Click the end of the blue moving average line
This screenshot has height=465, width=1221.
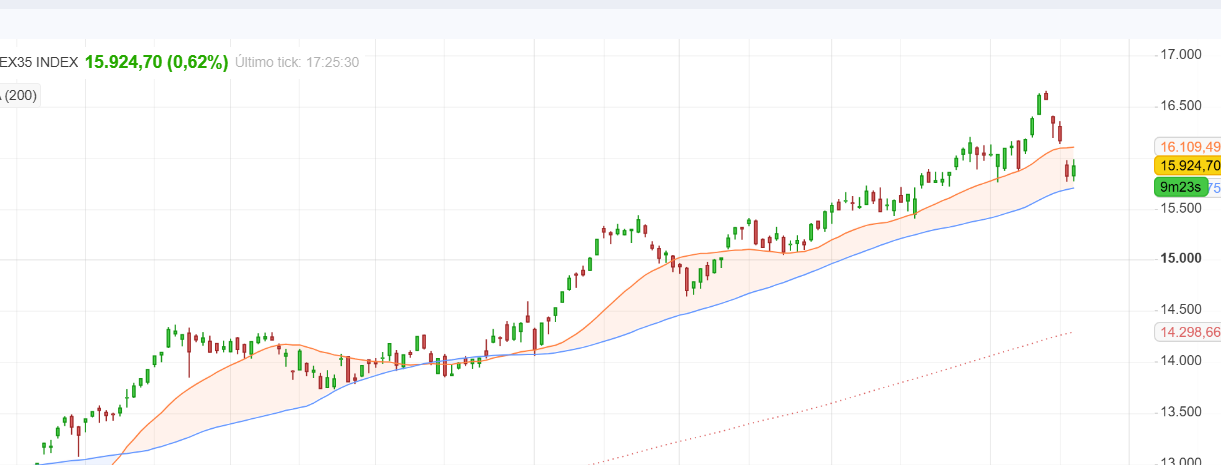[1073, 188]
